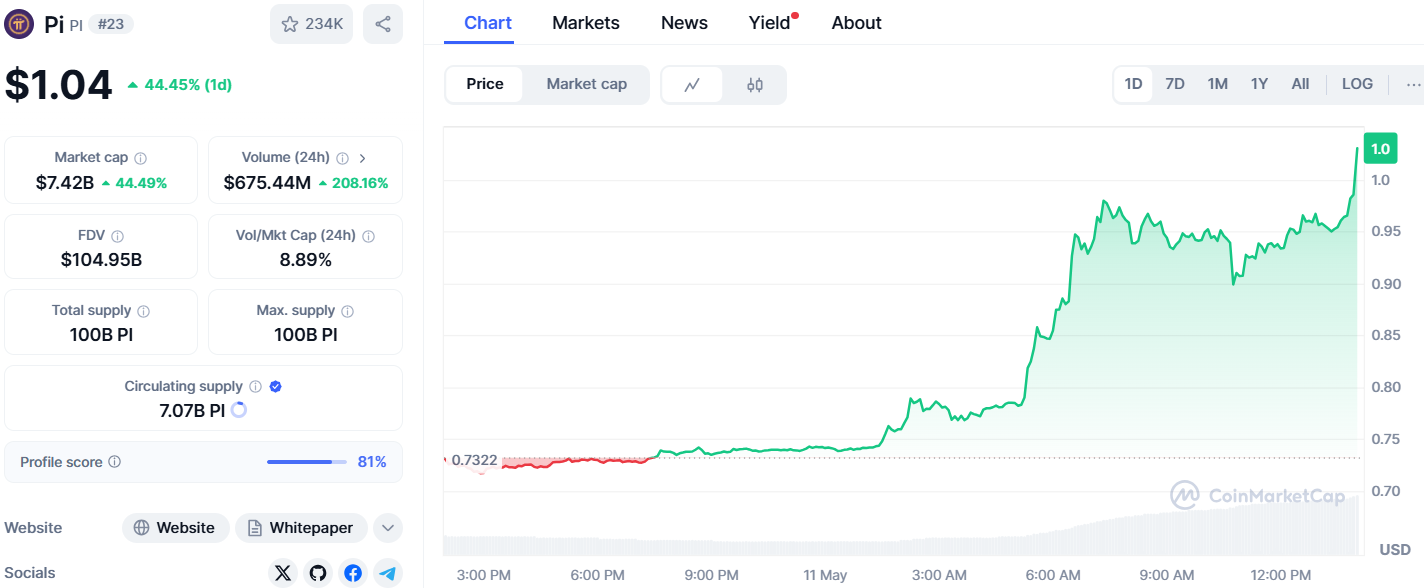Image resolution: width=1424 pixels, height=588 pixels.
Task: Open chart more options ellipsis menu
Action: [x=1412, y=85]
